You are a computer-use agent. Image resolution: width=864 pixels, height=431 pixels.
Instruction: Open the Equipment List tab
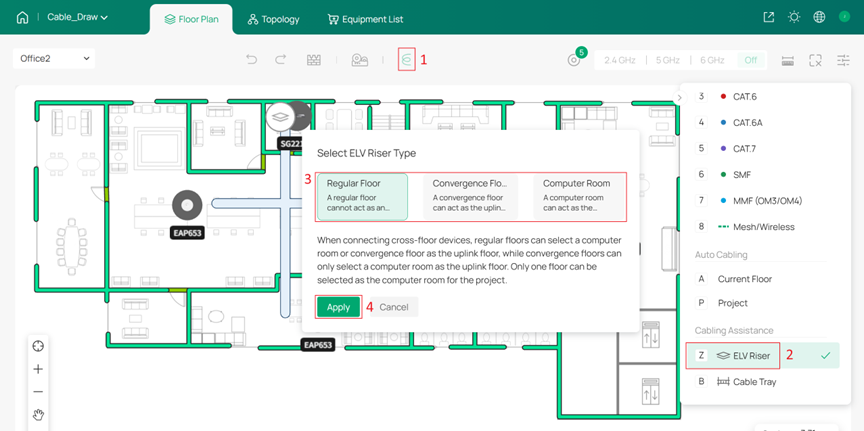pos(365,19)
